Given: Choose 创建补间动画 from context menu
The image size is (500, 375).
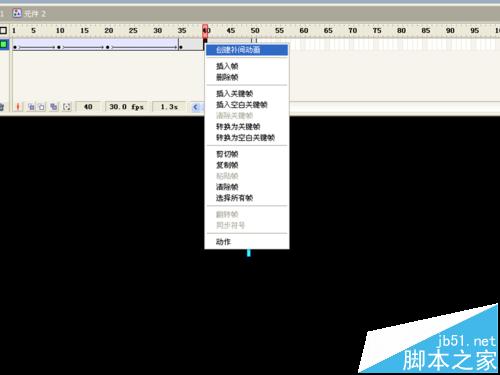Looking at the screenshot, I should coord(247,50).
